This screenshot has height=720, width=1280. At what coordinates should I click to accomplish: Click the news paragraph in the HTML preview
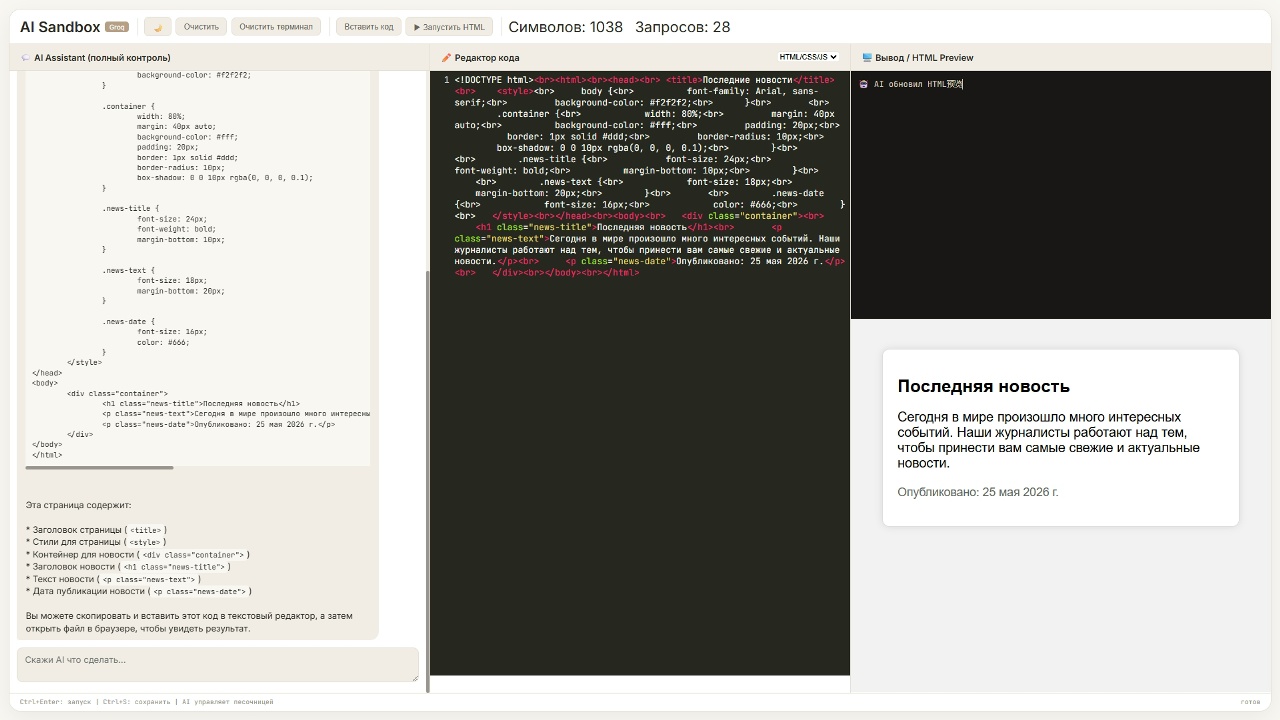tap(1048, 440)
